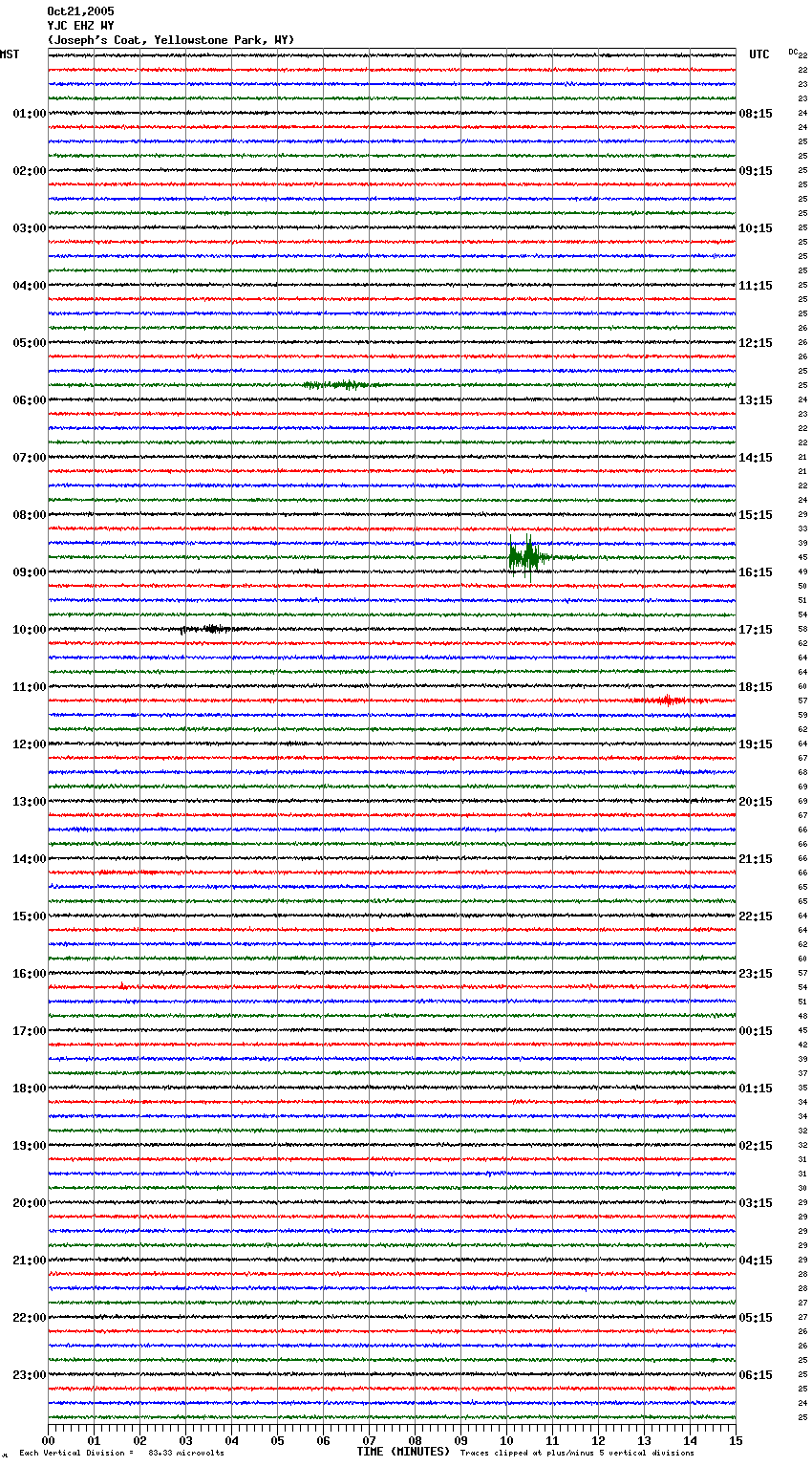Click the 12:15 UTC time label
Viewport: 812px width, 1466px height.
click(756, 343)
